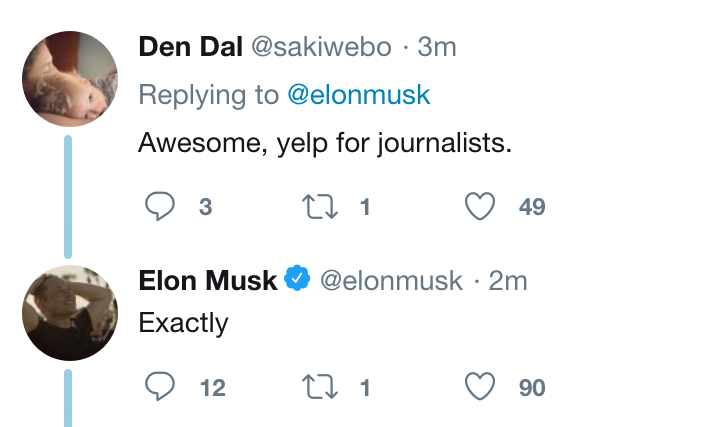Click the "Exactly" reply text
This screenshot has width=704, height=427.
click(x=183, y=323)
